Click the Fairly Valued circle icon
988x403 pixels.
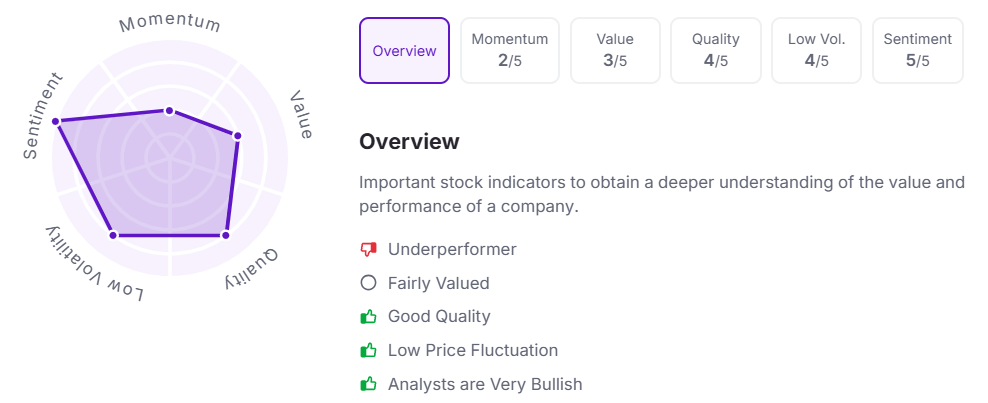[x=368, y=283]
